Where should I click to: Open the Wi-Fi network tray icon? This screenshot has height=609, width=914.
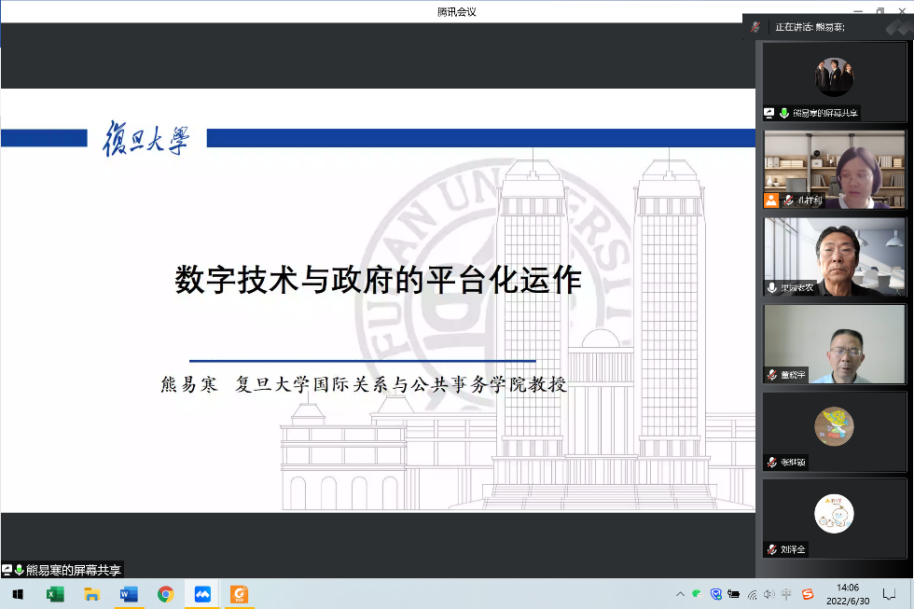click(x=752, y=594)
